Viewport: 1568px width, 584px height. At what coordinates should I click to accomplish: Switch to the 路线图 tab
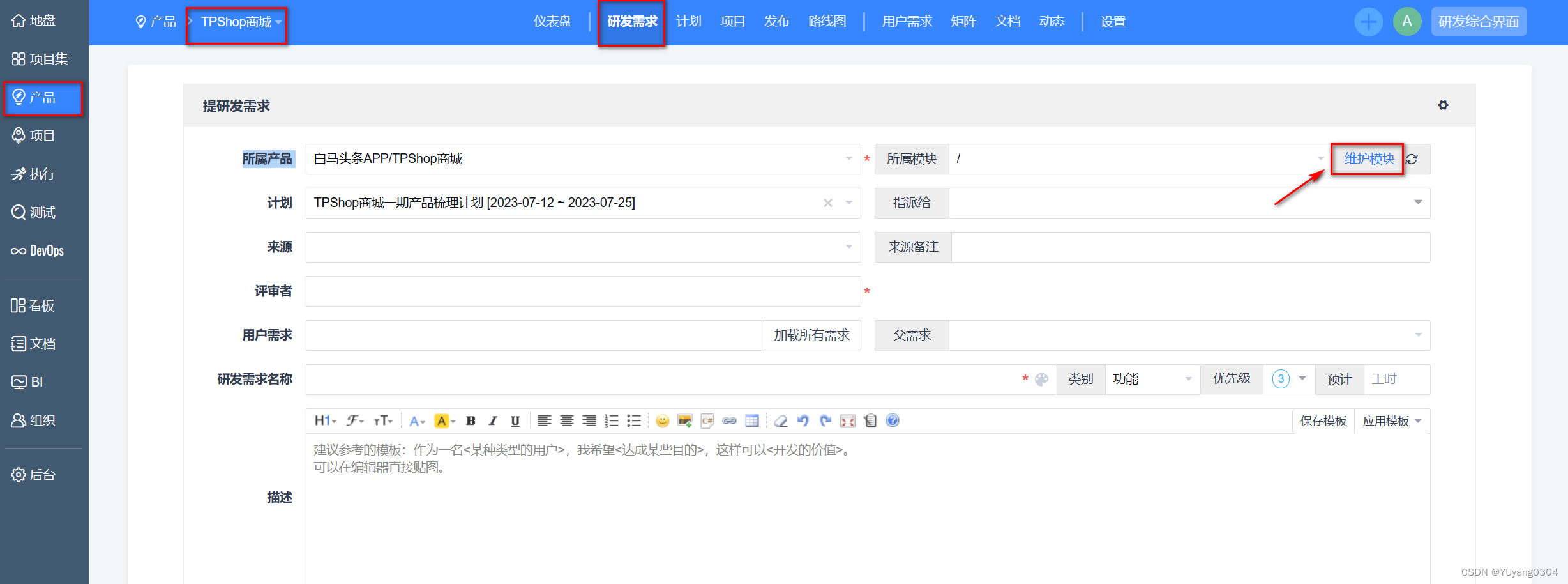pyautogui.click(x=827, y=22)
